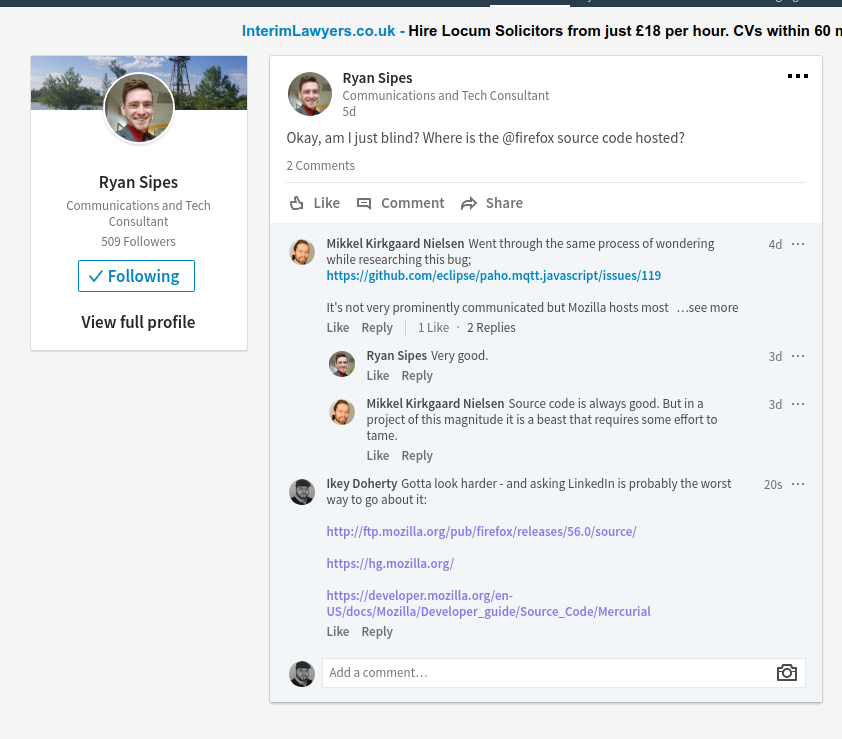Image resolution: width=842 pixels, height=739 pixels.
Task: Open Ikey Doherty's profile name
Action: 361,484
